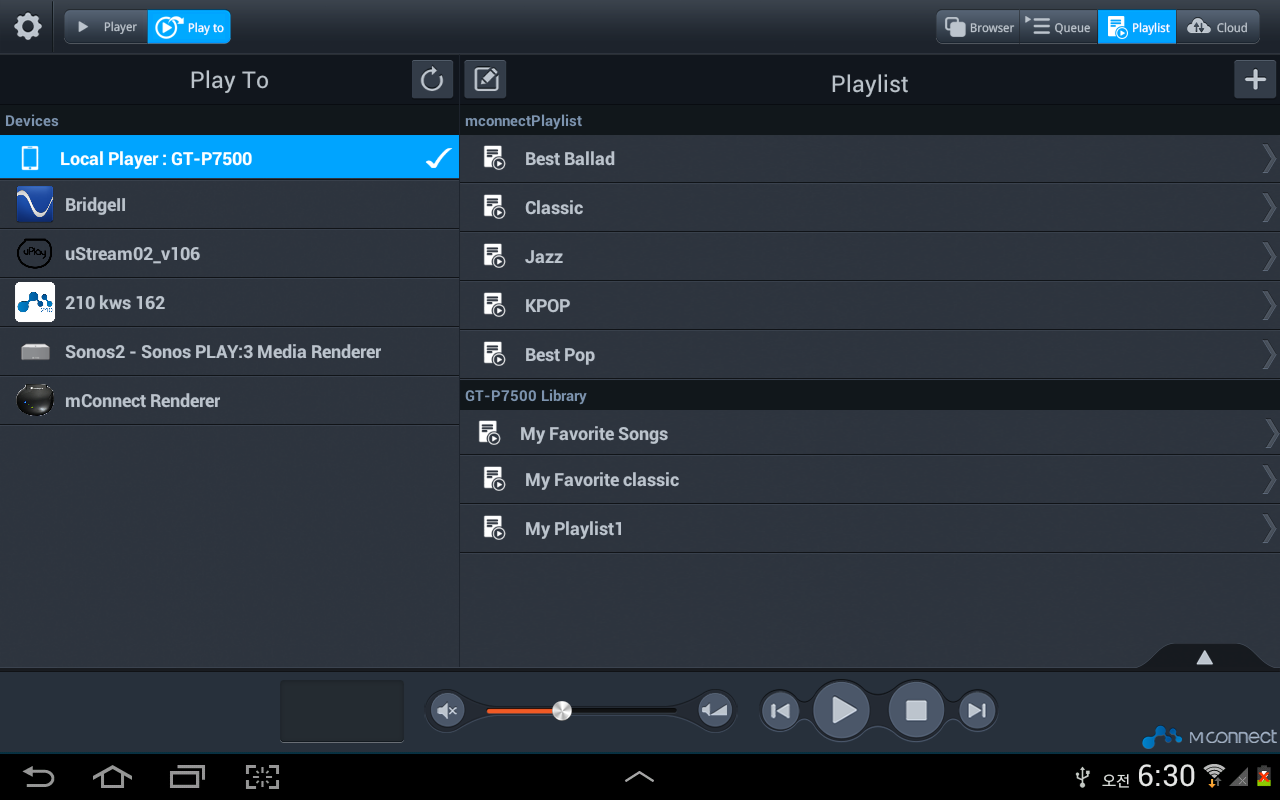Expand KPOP with its chevron
Image resolution: width=1280 pixels, height=800 pixels.
click(1269, 305)
